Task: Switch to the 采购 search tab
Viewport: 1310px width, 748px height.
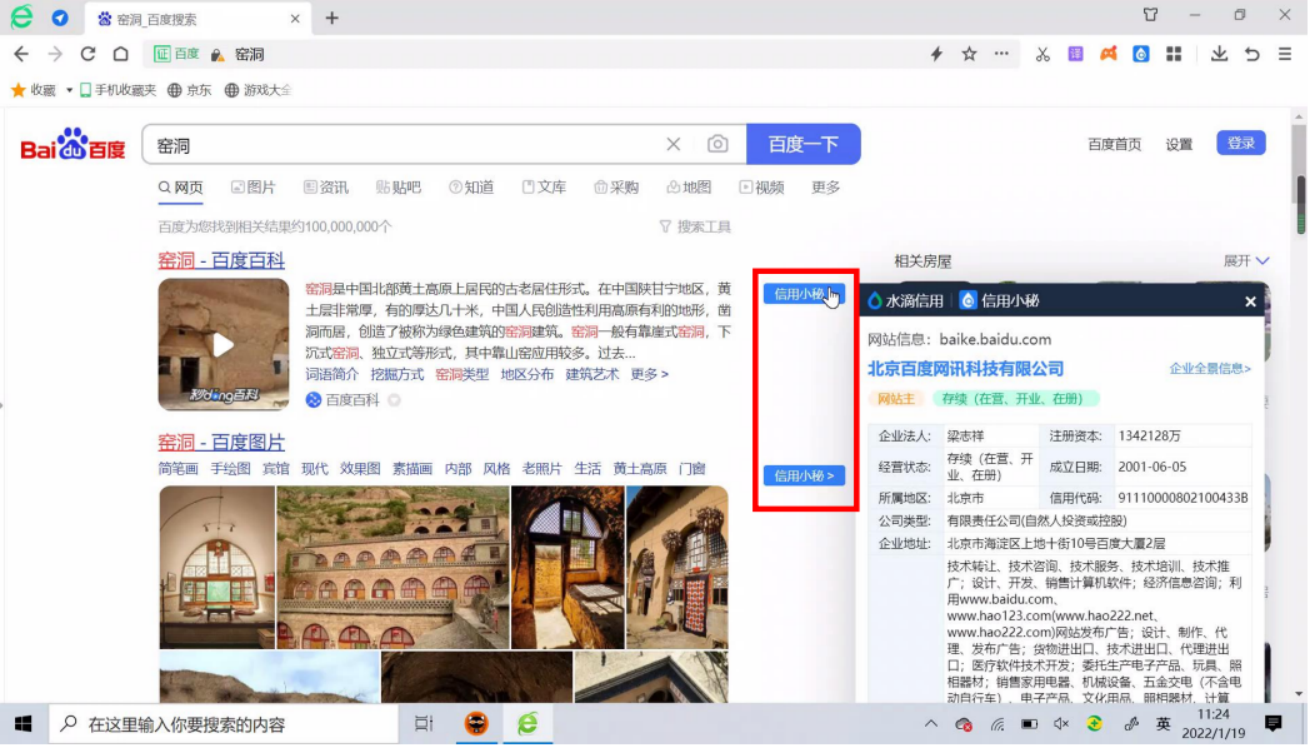Action: tap(616, 187)
